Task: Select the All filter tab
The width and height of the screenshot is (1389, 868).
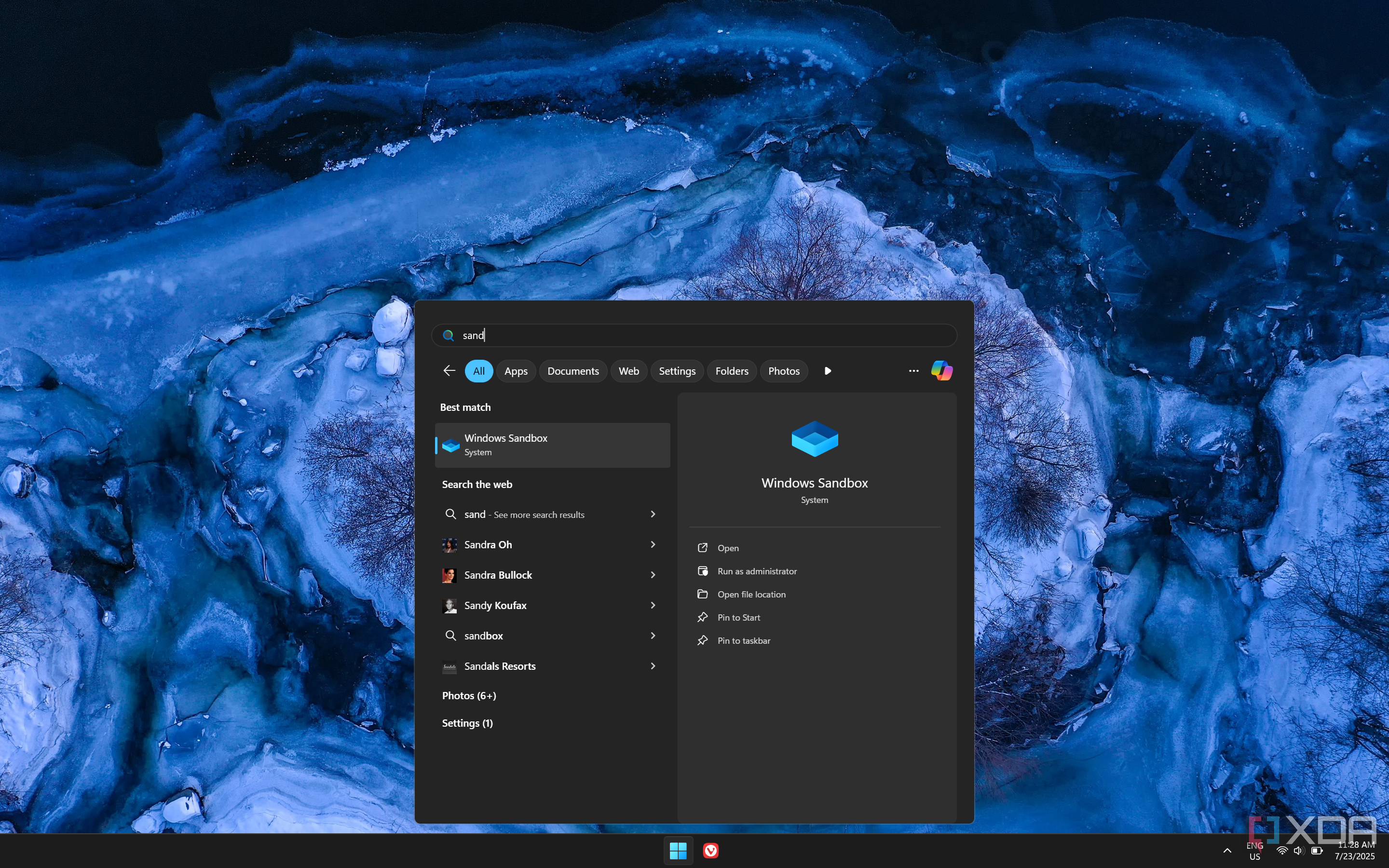Action: pos(479,371)
